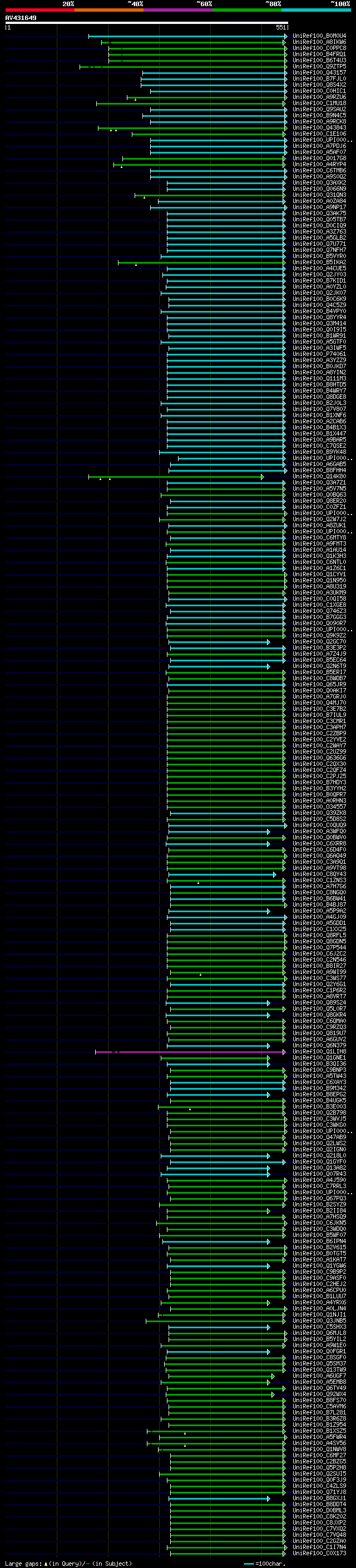The width and height of the screenshot is (356, 1568).
Task: Select label UniRef100_Q218L0
Action: (319, 1155)
